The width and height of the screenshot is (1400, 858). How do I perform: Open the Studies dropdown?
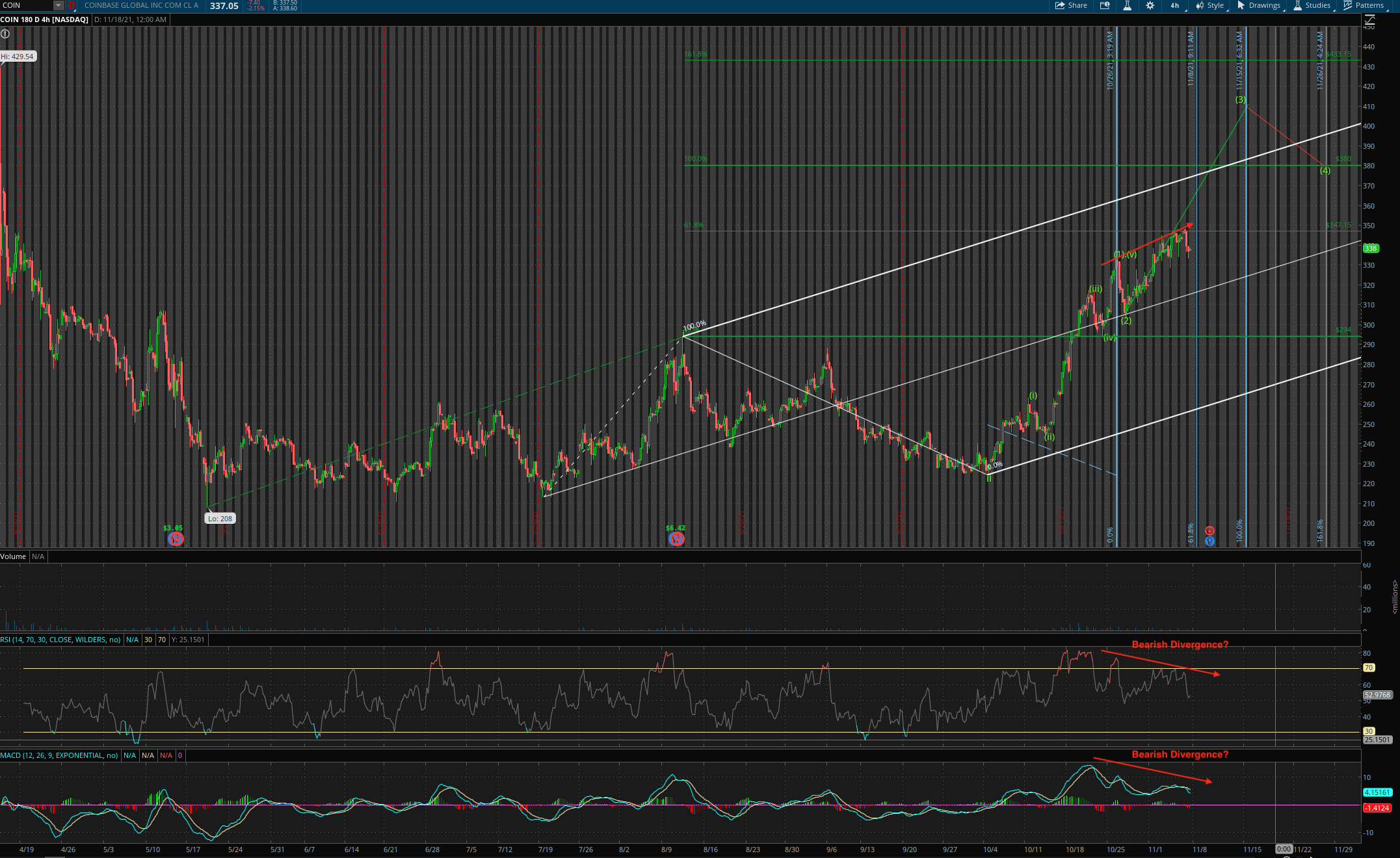click(1312, 5)
